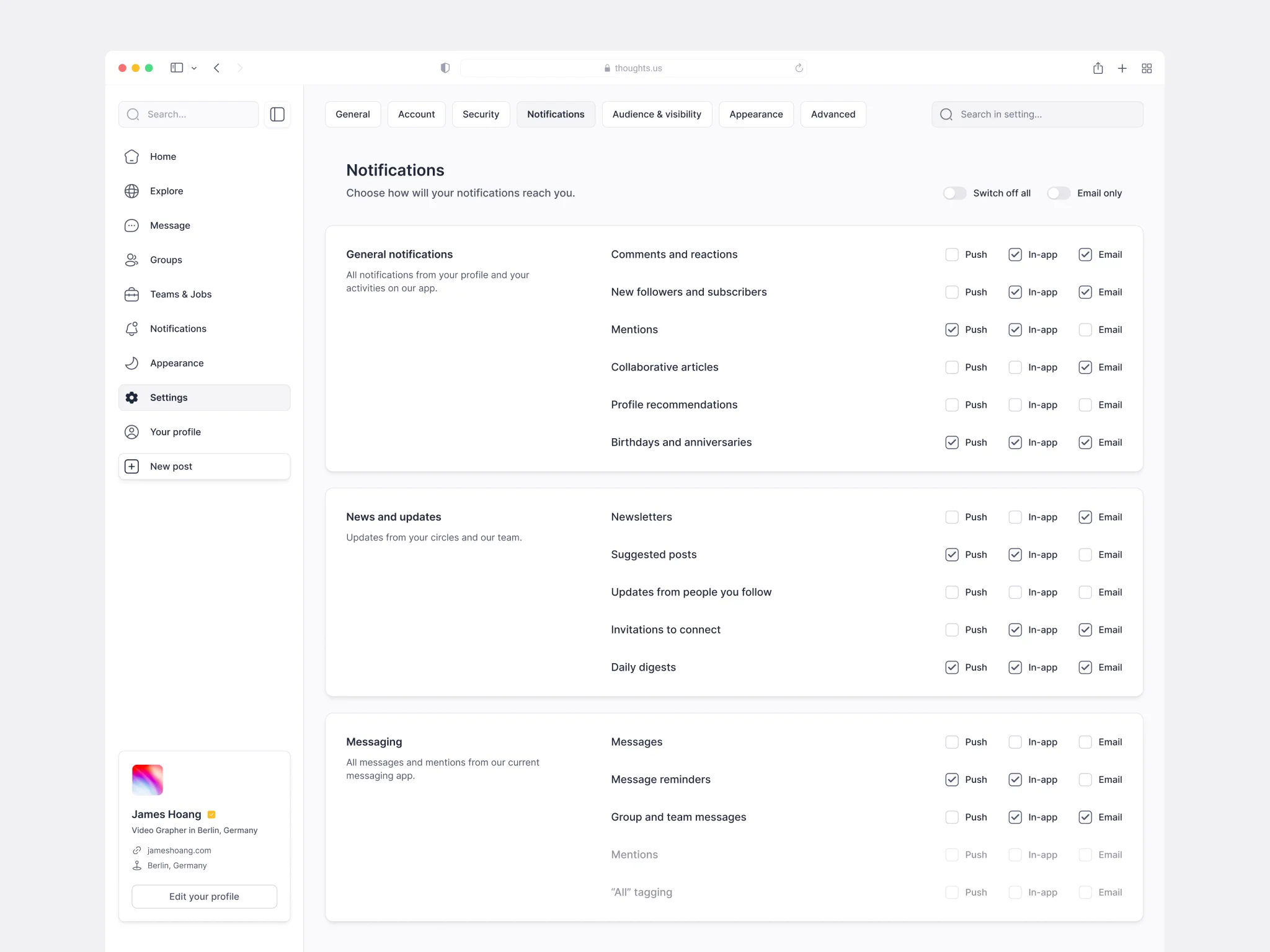Click the Home icon in sidebar
1270x952 pixels.
pyautogui.click(x=131, y=157)
